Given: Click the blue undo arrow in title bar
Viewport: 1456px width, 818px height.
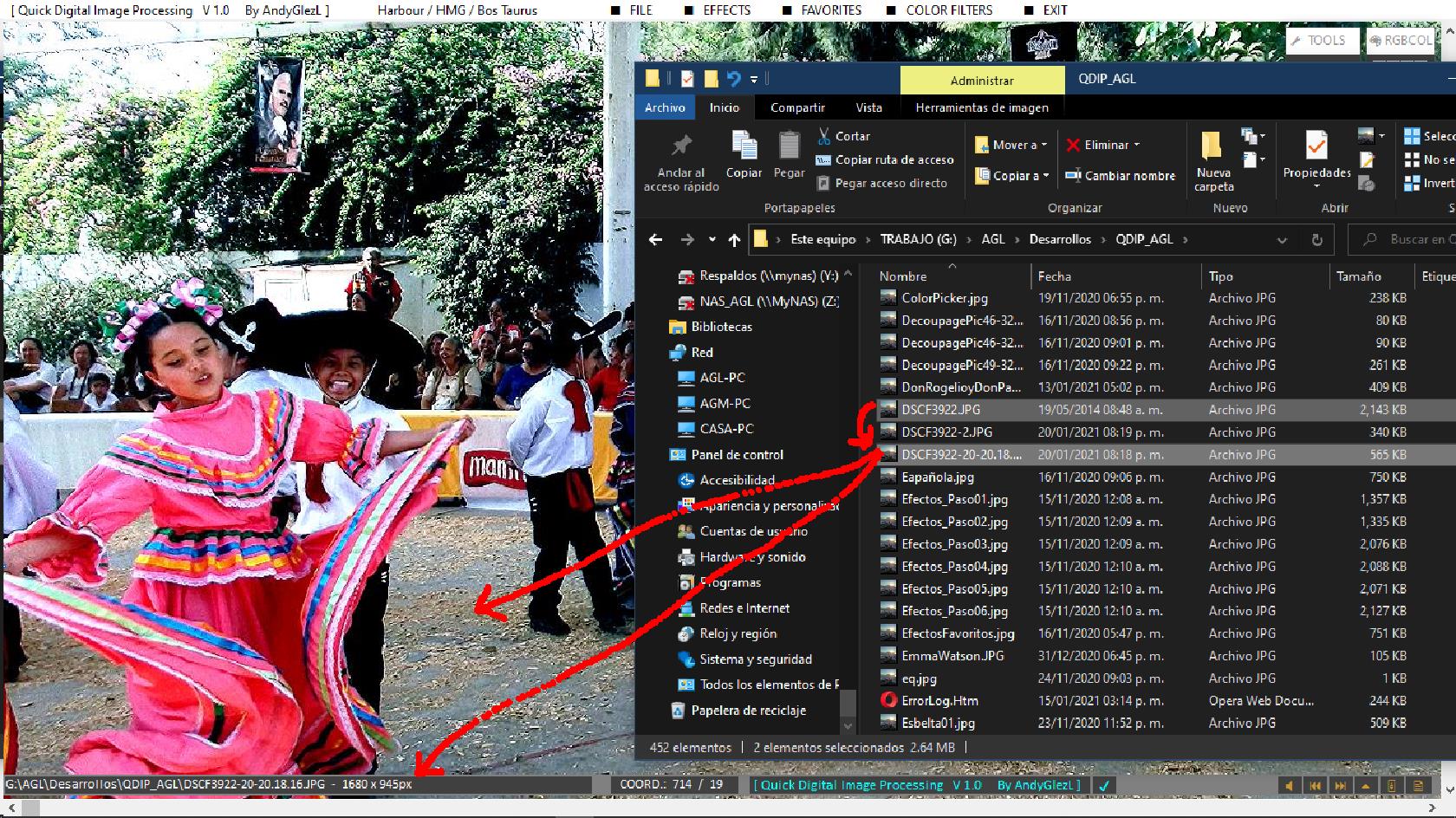Looking at the screenshot, I should pos(733,79).
